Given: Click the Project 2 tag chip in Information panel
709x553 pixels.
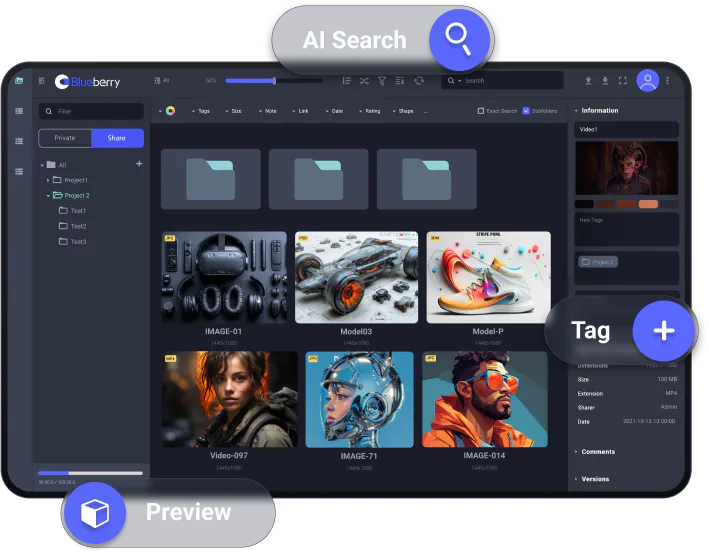Looking at the screenshot, I should pyautogui.click(x=598, y=262).
